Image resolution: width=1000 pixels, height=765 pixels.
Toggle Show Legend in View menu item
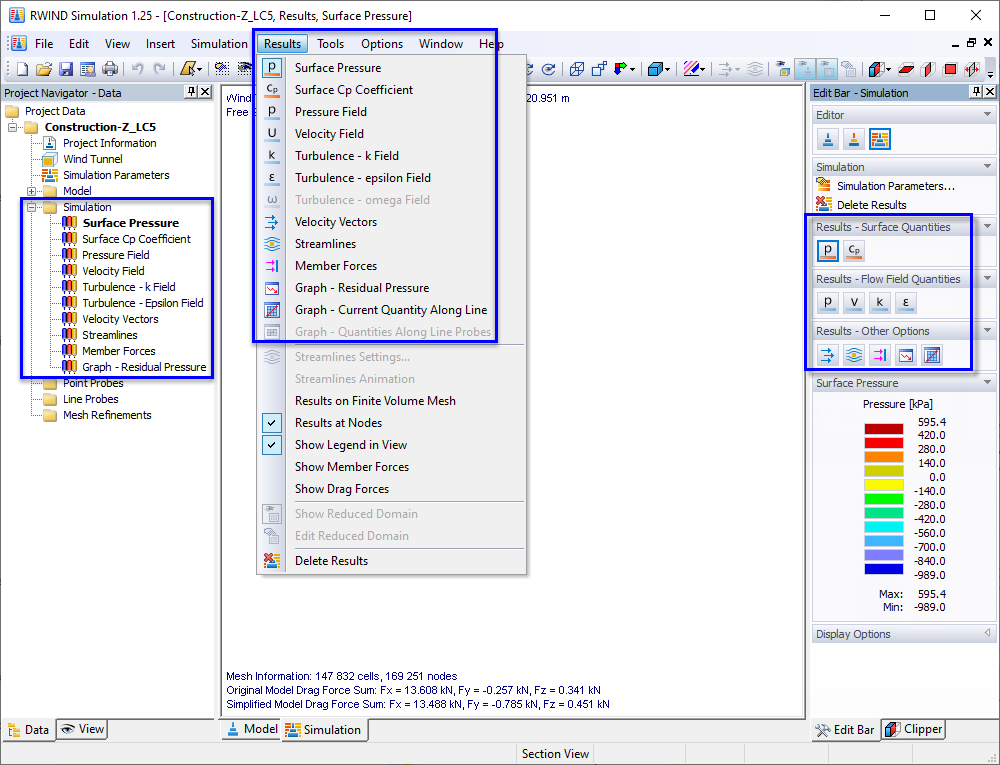tap(272, 445)
